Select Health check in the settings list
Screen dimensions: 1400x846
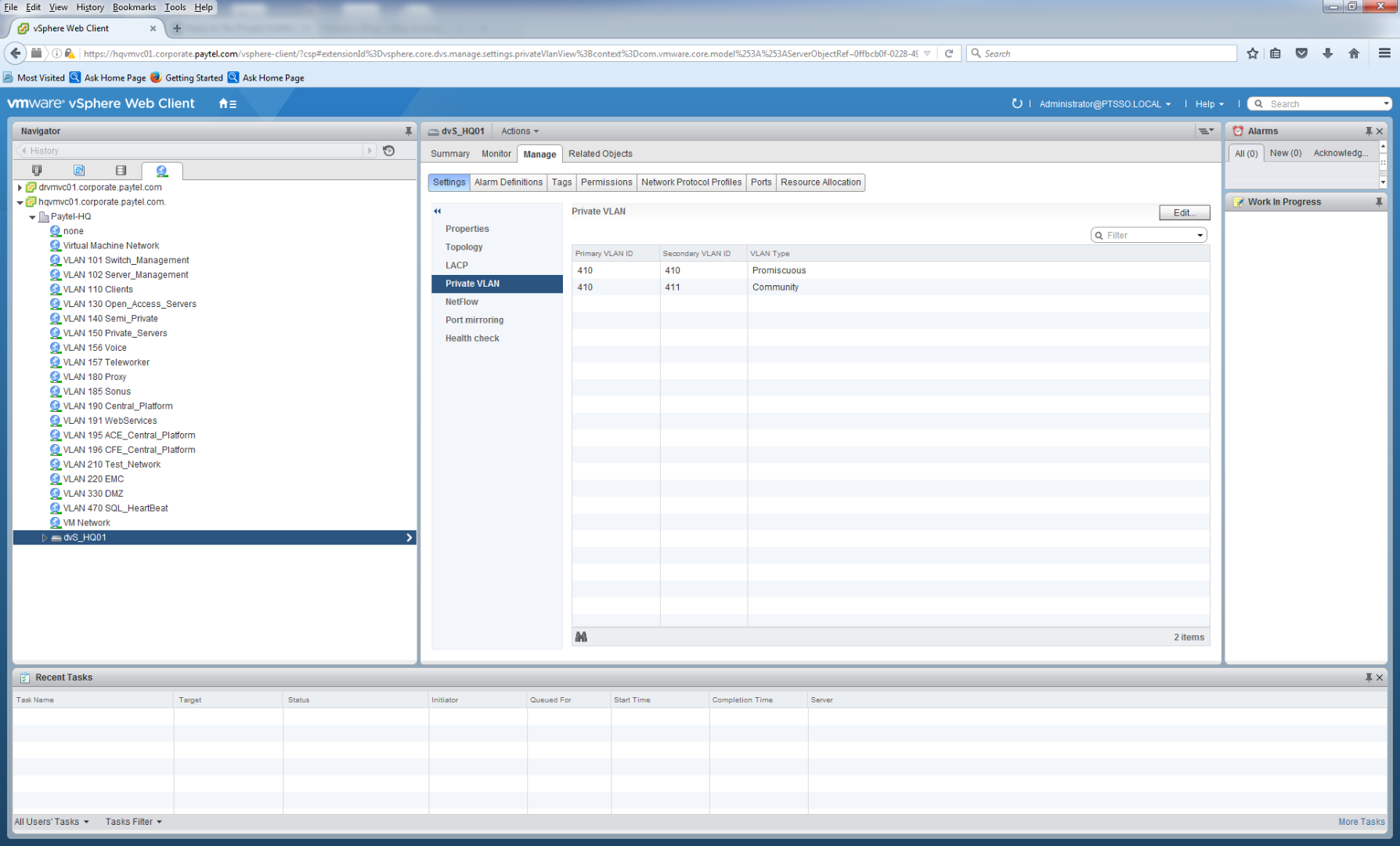(x=497, y=338)
